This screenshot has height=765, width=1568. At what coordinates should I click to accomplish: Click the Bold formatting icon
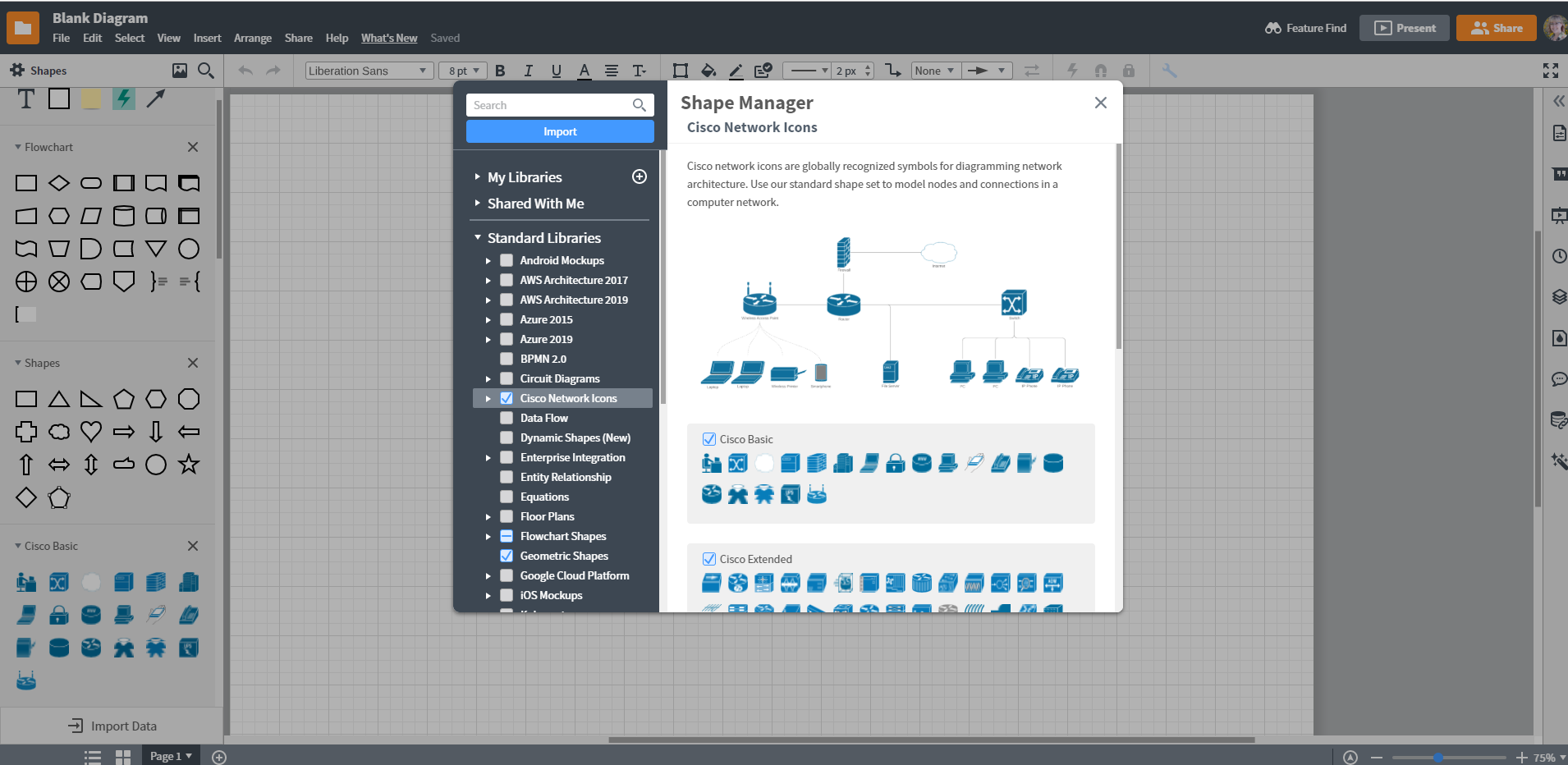(500, 71)
